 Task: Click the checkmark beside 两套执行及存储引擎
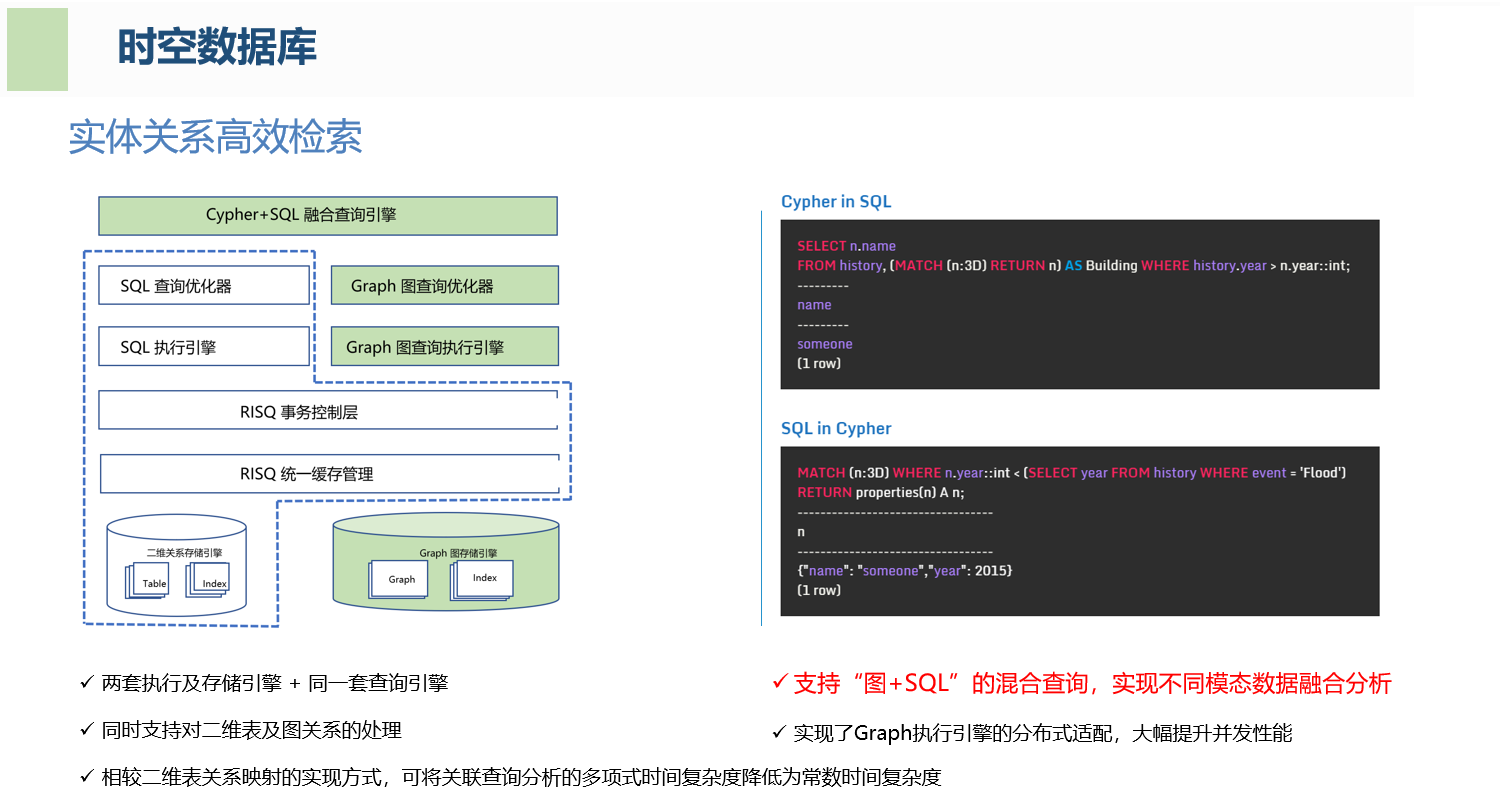pyautogui.click(x=86, y=683)
